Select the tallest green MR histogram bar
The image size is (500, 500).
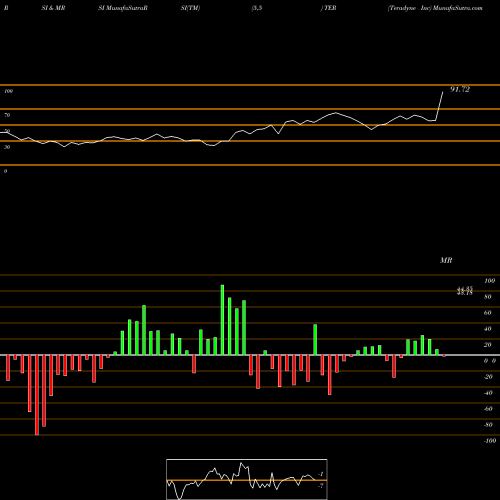coord(222,320)
